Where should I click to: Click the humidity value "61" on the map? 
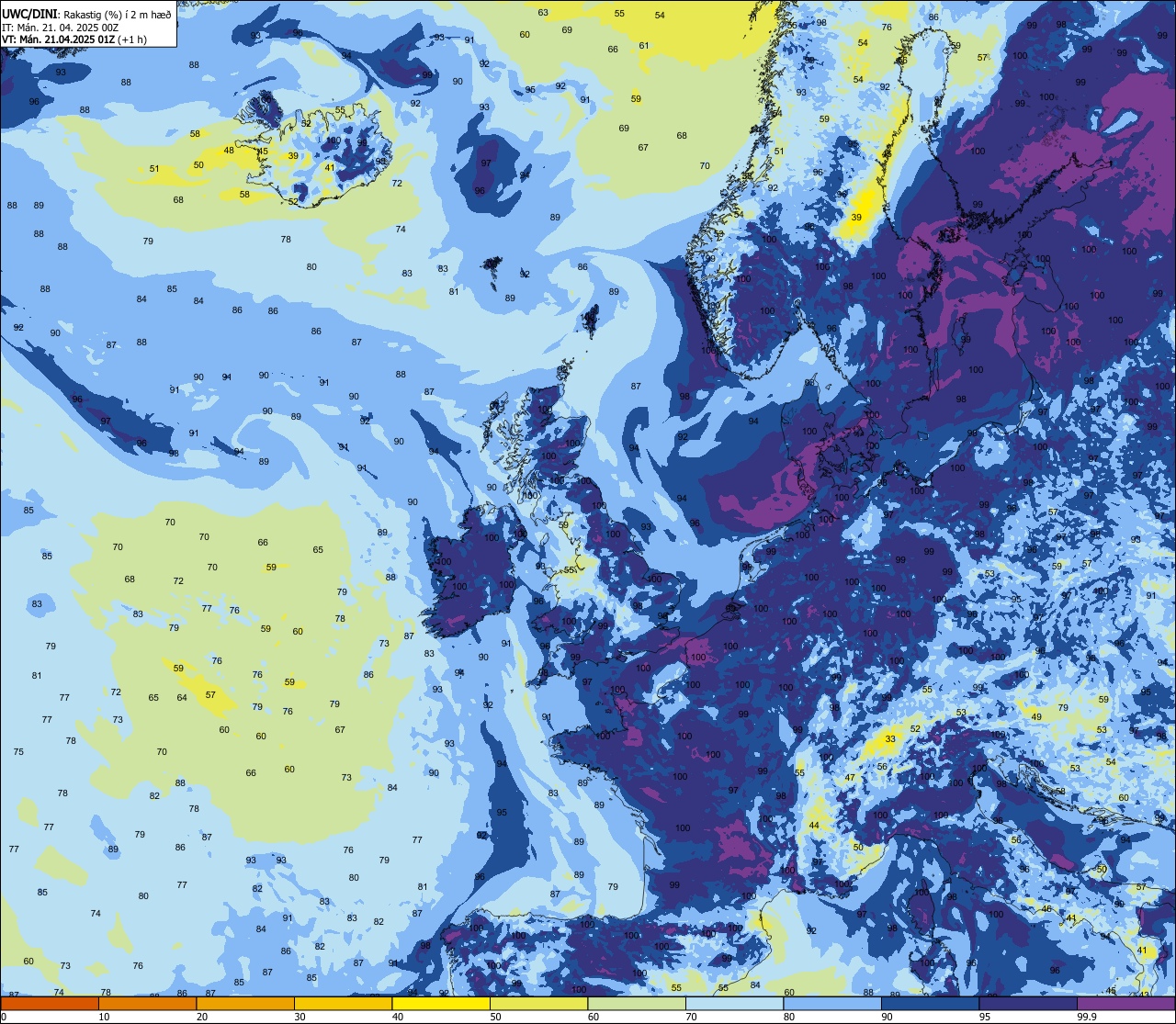coord(644,46)
